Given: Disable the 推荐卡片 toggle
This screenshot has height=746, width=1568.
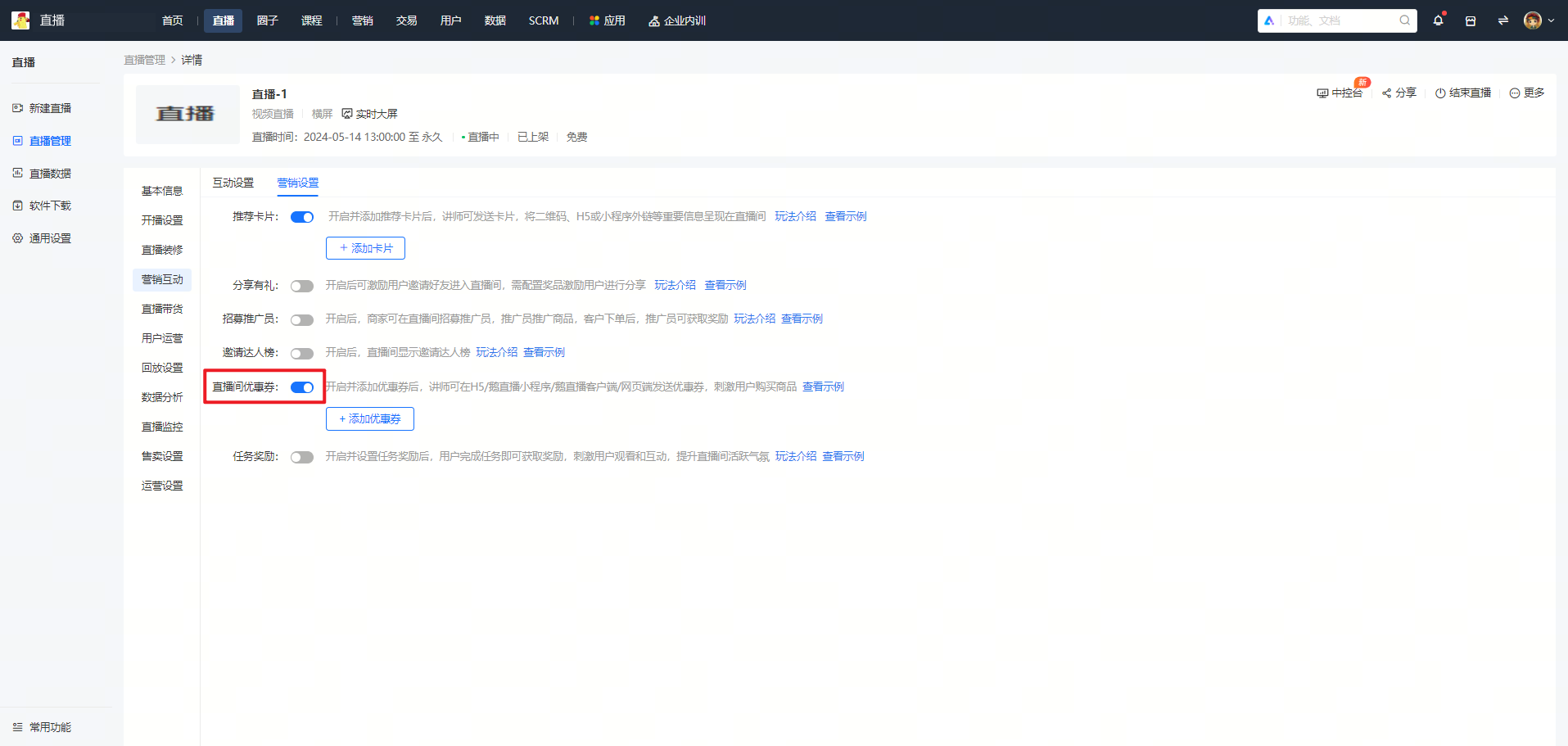Looking at the screenshot, I should point(302,217).
